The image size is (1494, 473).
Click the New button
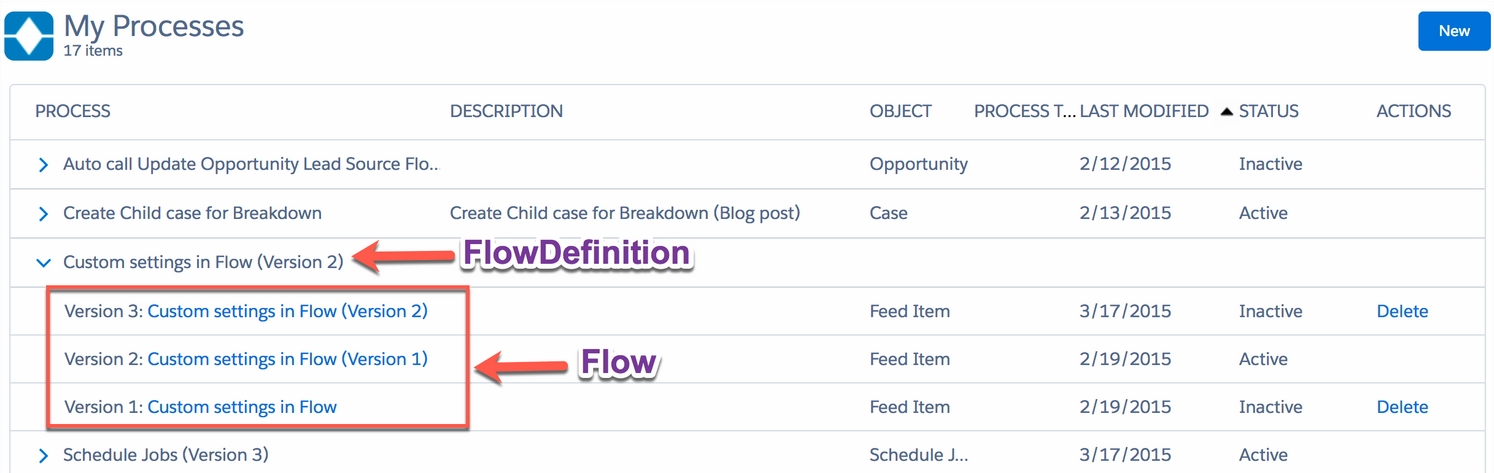pos(1454,31)
